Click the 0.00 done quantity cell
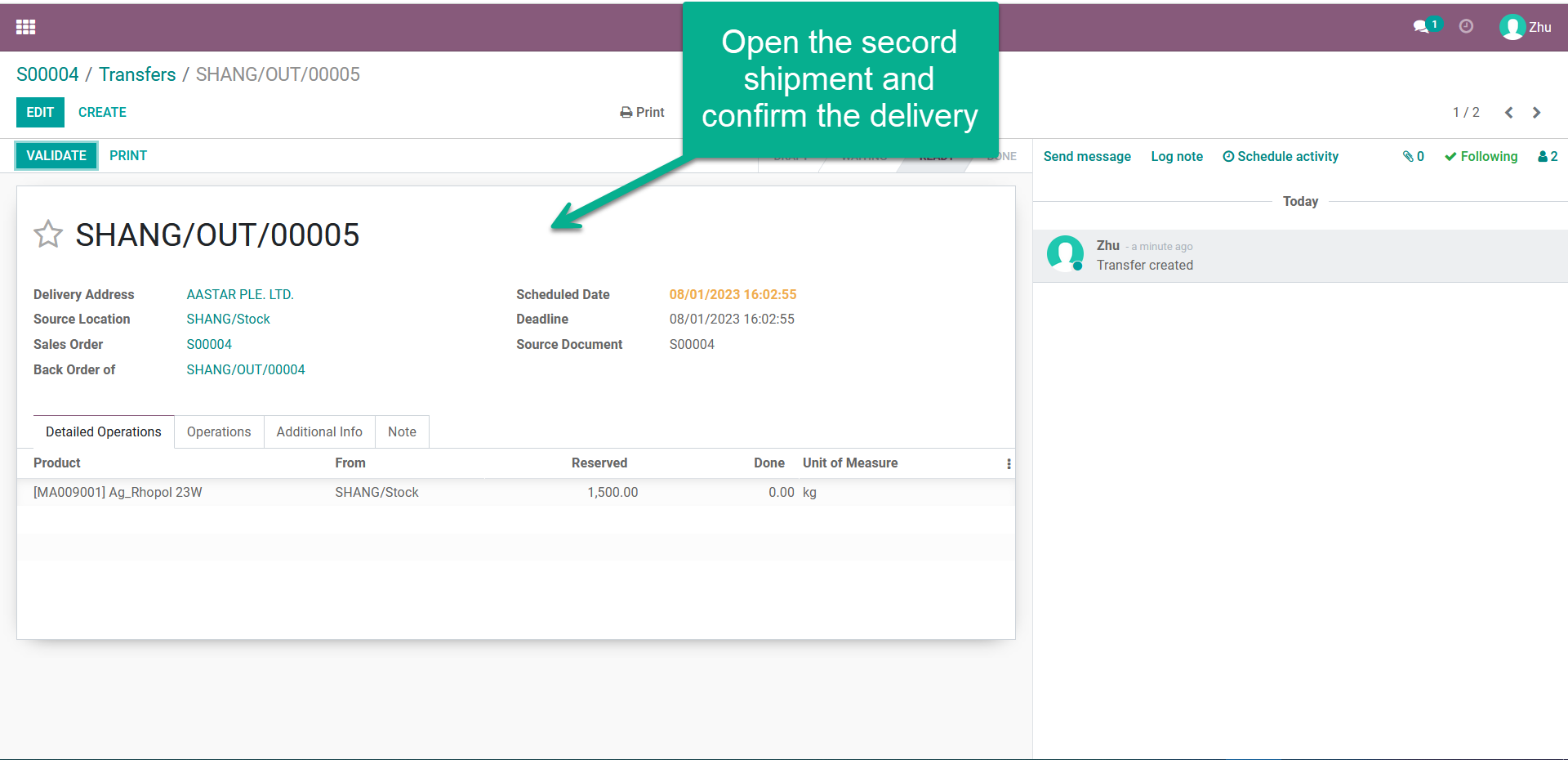The width and height of the screenshot is (1568, 760). pyautogui.click(x=782, y=492)
